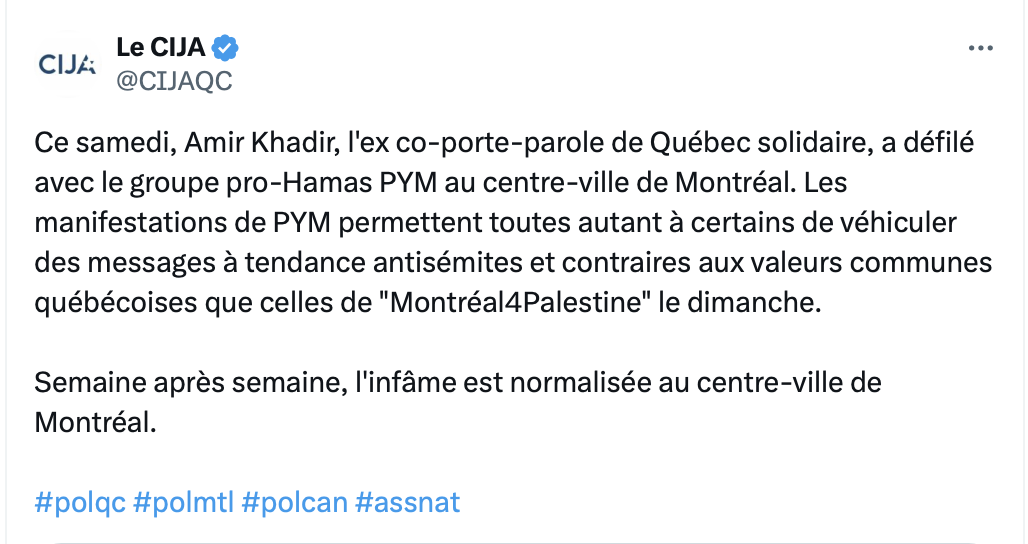This screenshot has height=544, width=1028.
Task: Open the Le CIJA display name
Action: coord(161,47)
